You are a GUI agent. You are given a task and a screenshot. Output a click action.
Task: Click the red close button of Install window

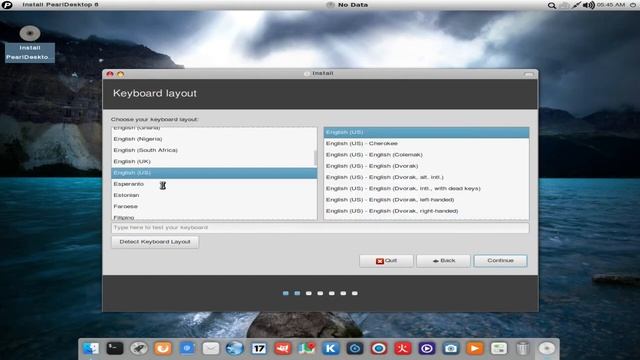110,74
